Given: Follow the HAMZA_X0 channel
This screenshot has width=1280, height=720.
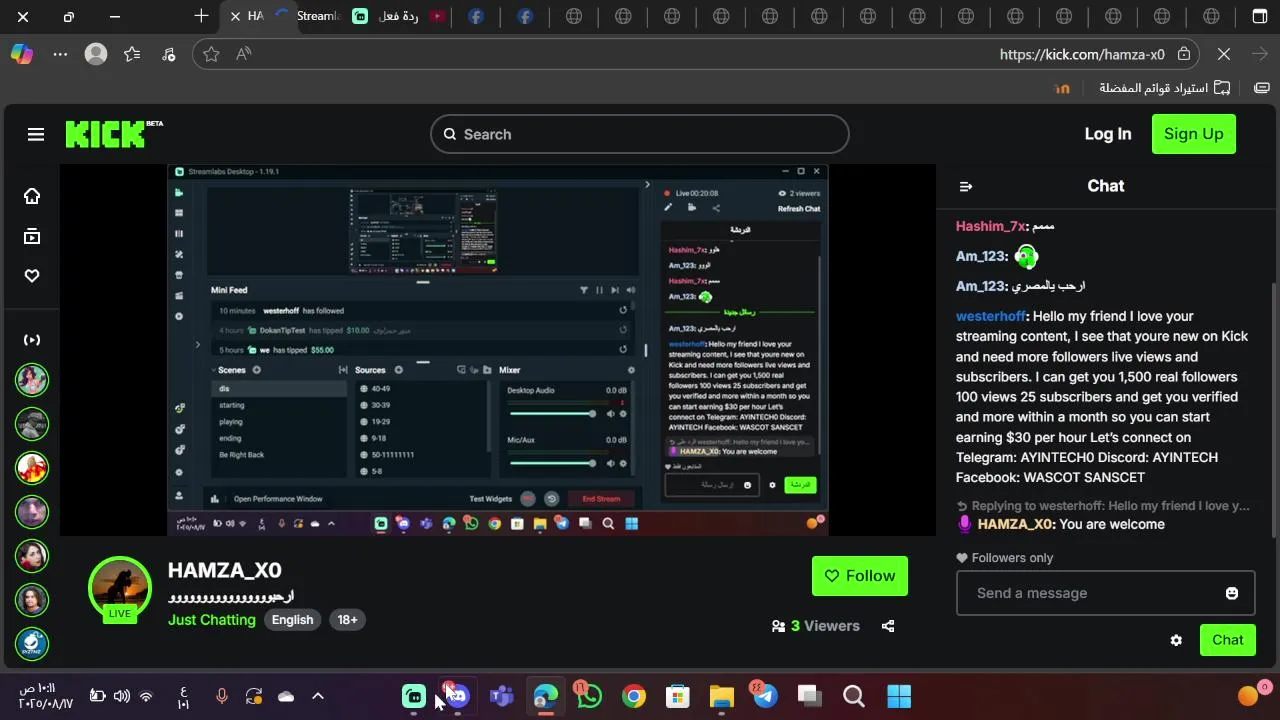Looking at the screenshot, I should 860,576.
